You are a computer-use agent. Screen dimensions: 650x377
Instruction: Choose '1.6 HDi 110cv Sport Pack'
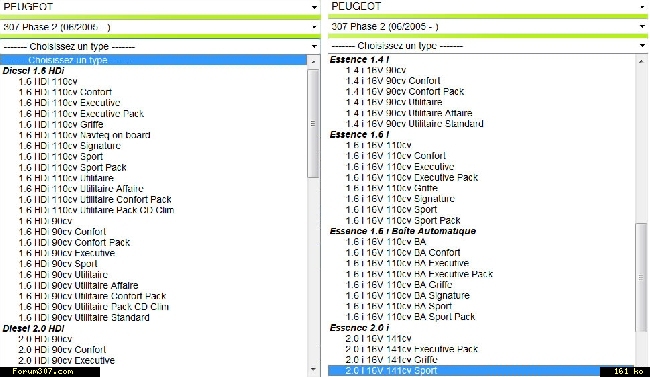coord(73,168)
